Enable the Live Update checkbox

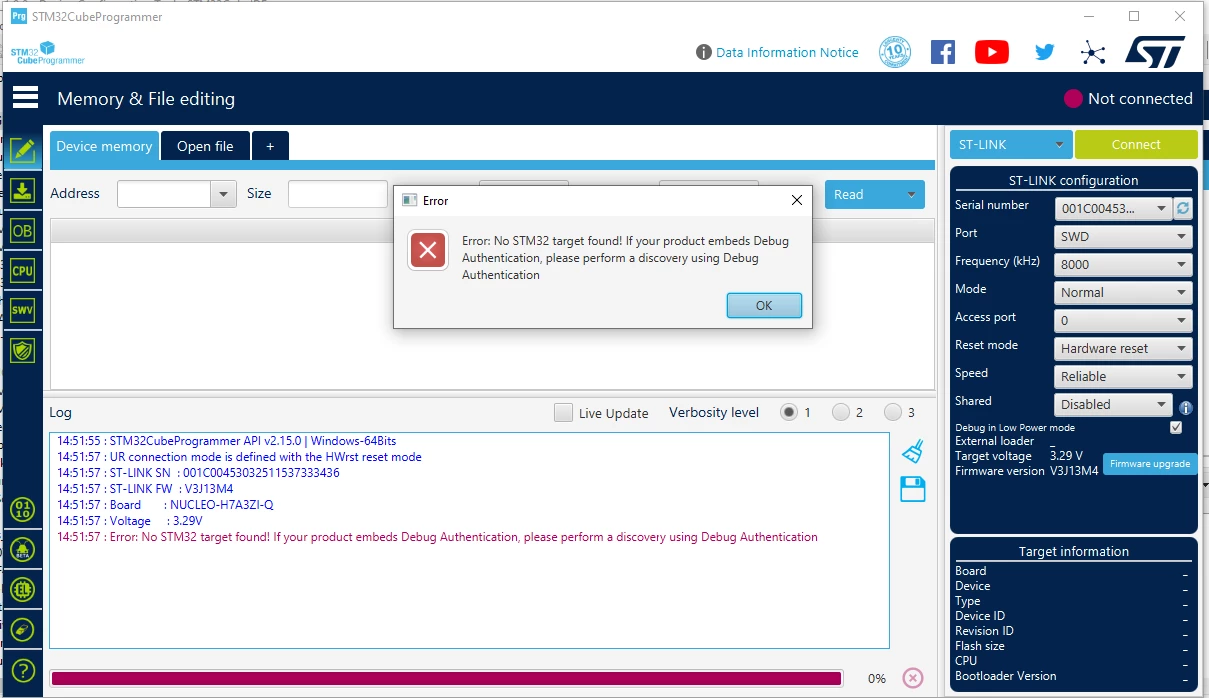click(x=564, y=412)
